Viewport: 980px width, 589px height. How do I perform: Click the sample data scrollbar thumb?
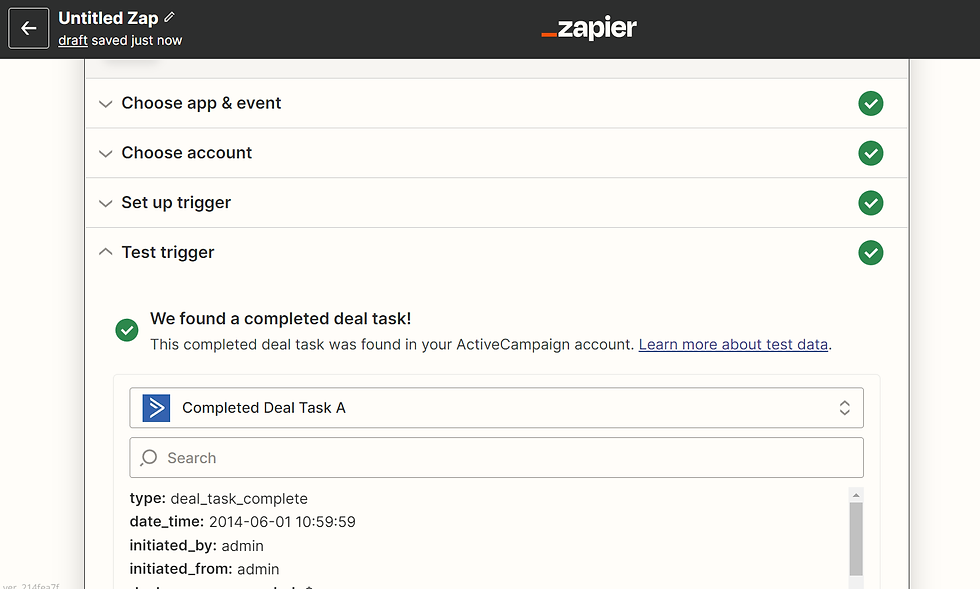click(x=856, y=538)
